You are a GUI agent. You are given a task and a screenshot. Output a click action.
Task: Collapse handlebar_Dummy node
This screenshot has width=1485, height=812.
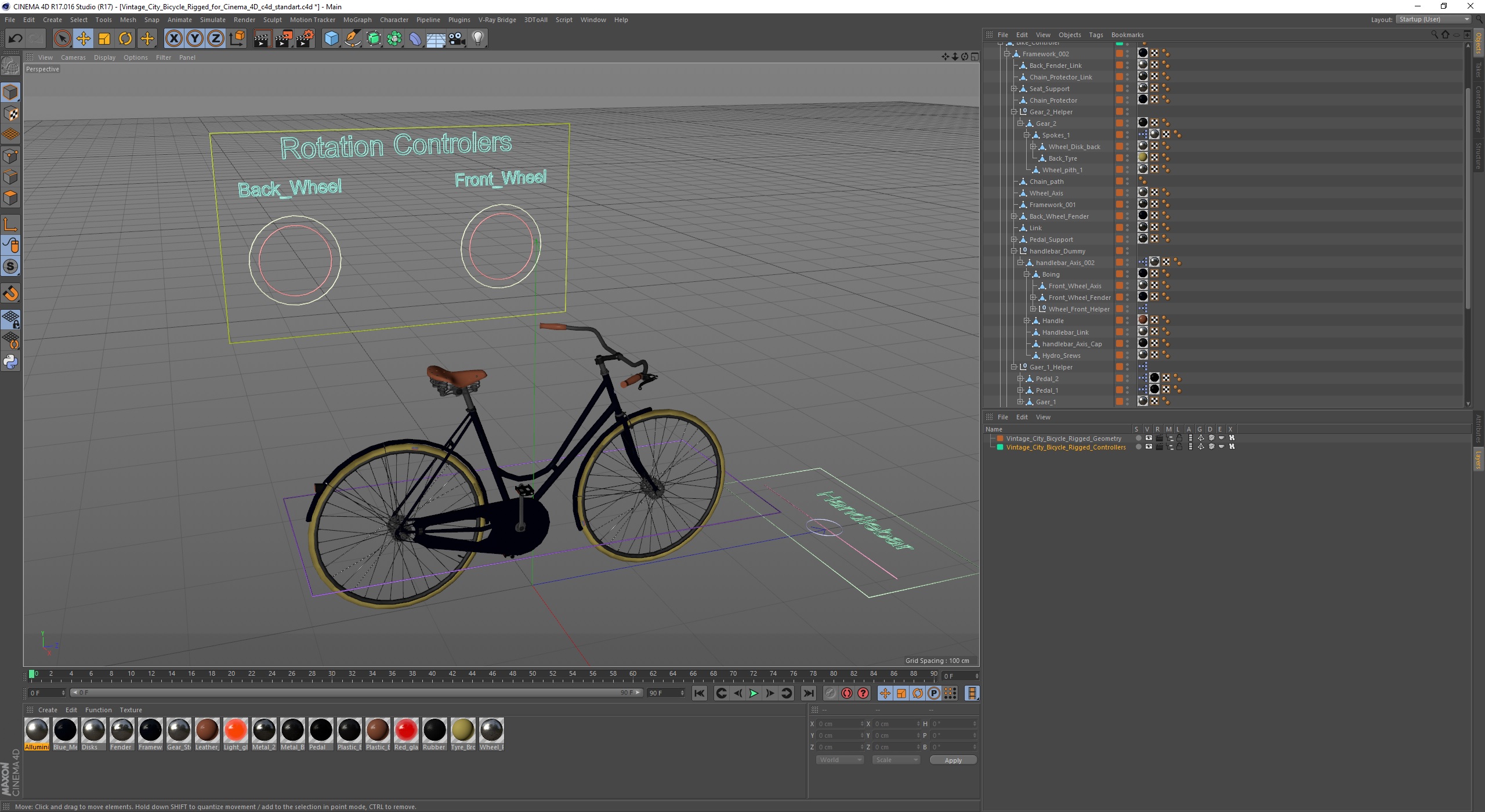(1014, 251)
